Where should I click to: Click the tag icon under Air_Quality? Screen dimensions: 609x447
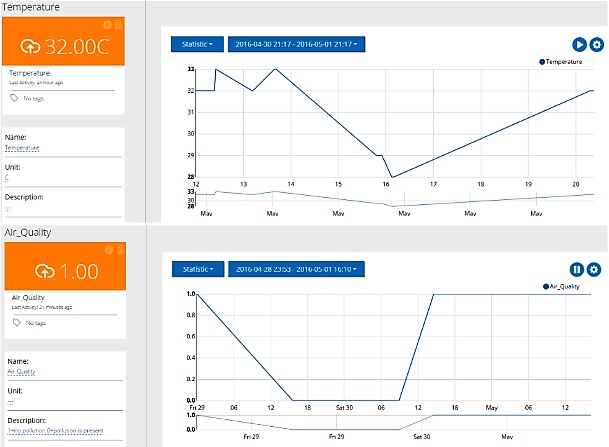[14, 323]
